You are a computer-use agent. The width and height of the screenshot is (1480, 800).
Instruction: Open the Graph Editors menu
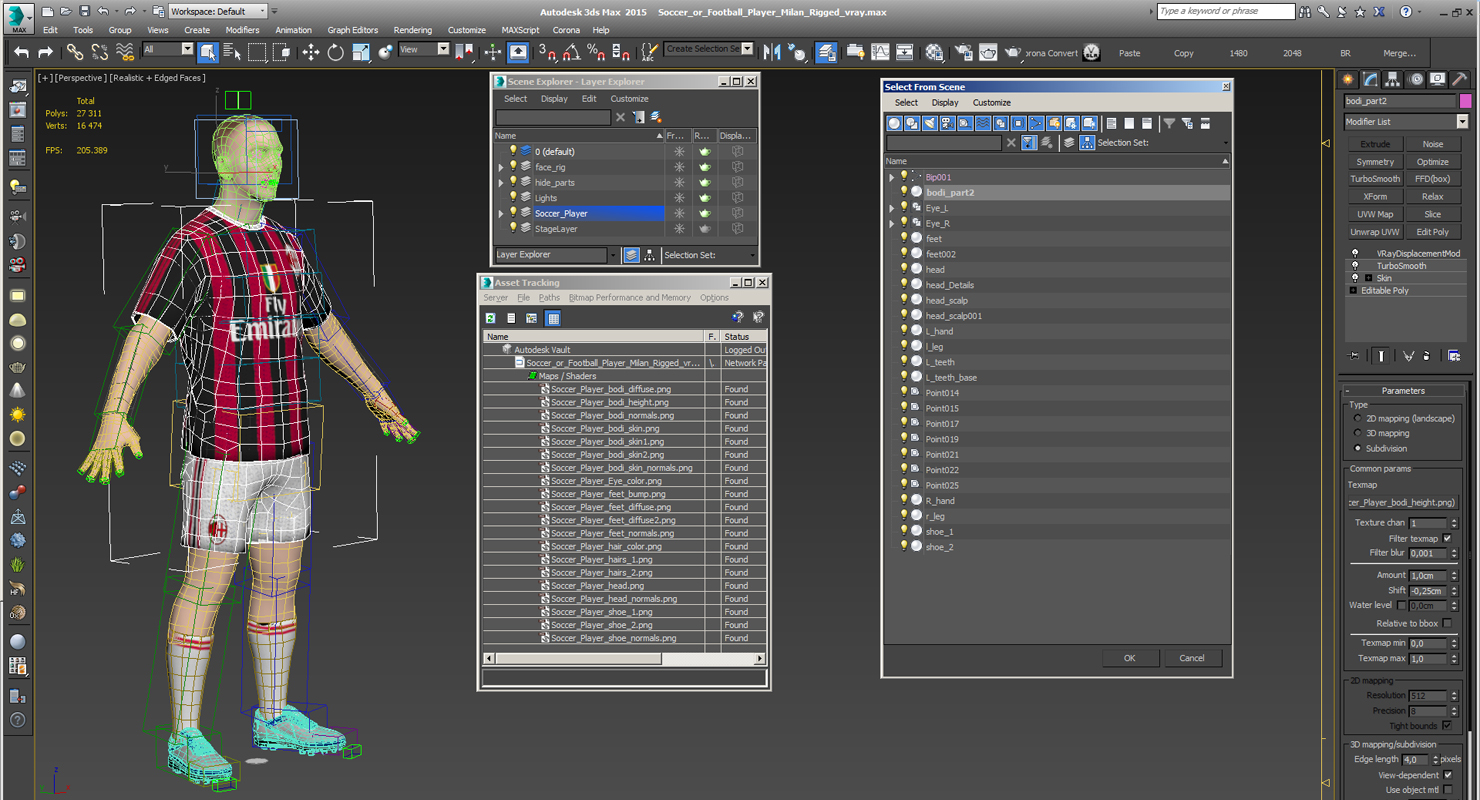tap(353, 30)
